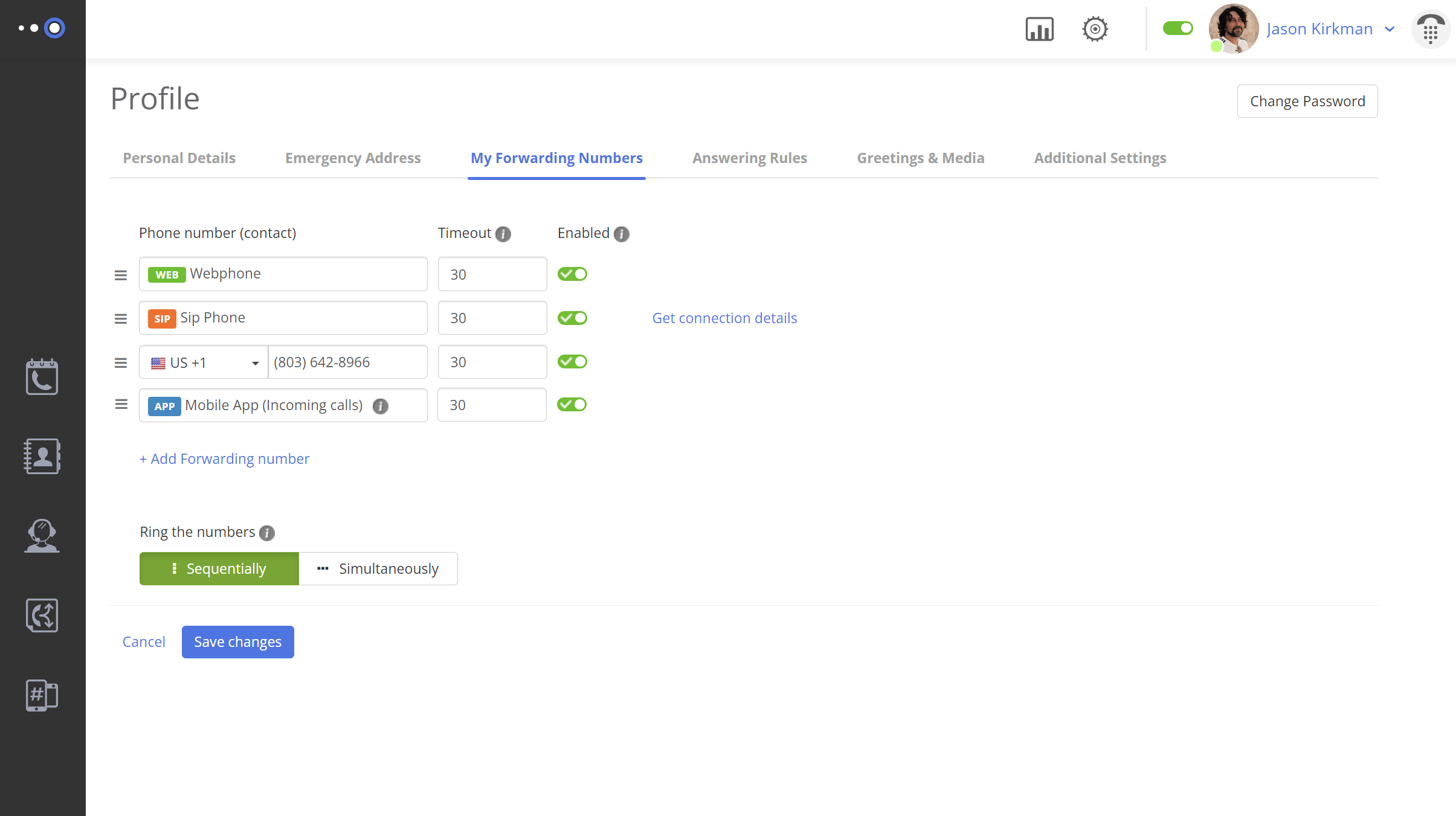Click the blue APP badge
1456x816 pixels.
[164, 406]
